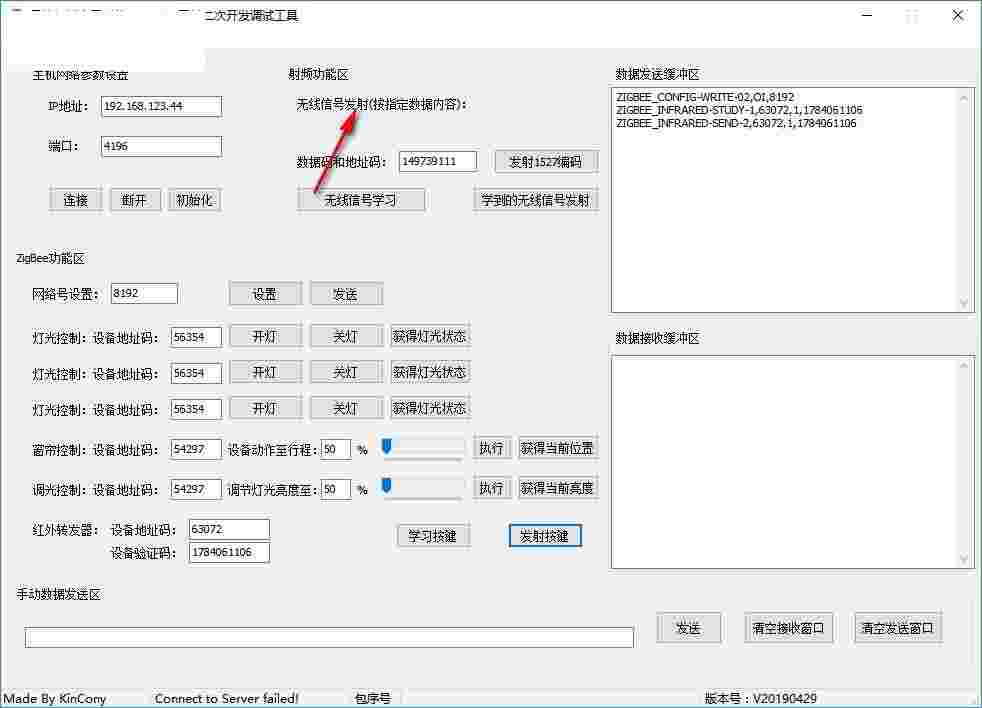Click 关灯 in second 灯光控制 row
Screen dimensions: 982x708
[346, 373]
